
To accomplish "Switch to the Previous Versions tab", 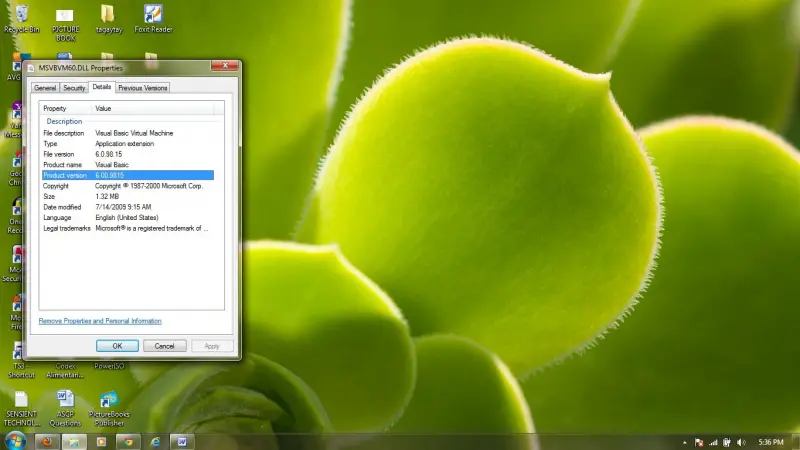I will pyautogui.click(x=143, y=88).
